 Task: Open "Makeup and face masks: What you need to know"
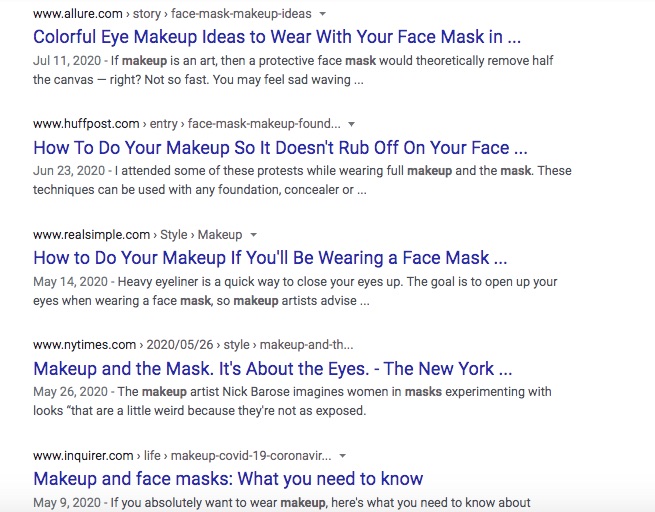point(228,478)
